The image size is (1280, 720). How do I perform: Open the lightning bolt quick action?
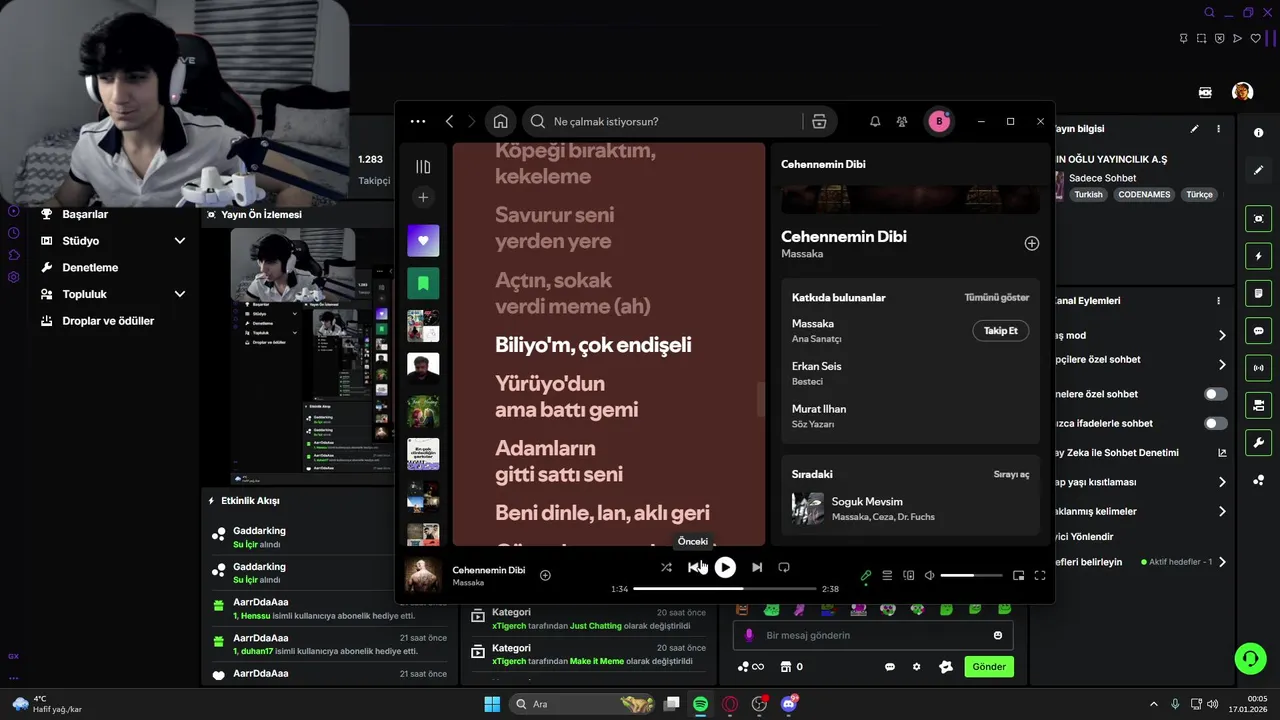(1258, 256)
